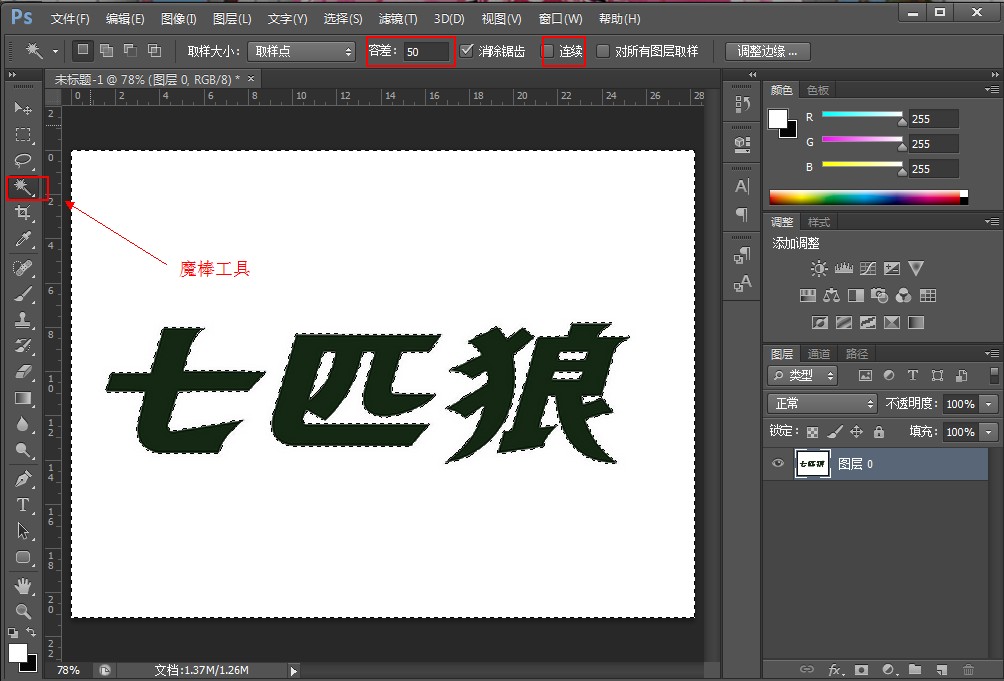The width and height of the screenshot is (1004, 681).
Task: Expand the 不透明度 opacity dropdown arrow
Action: pyautogui.click(x=989, y=404)
